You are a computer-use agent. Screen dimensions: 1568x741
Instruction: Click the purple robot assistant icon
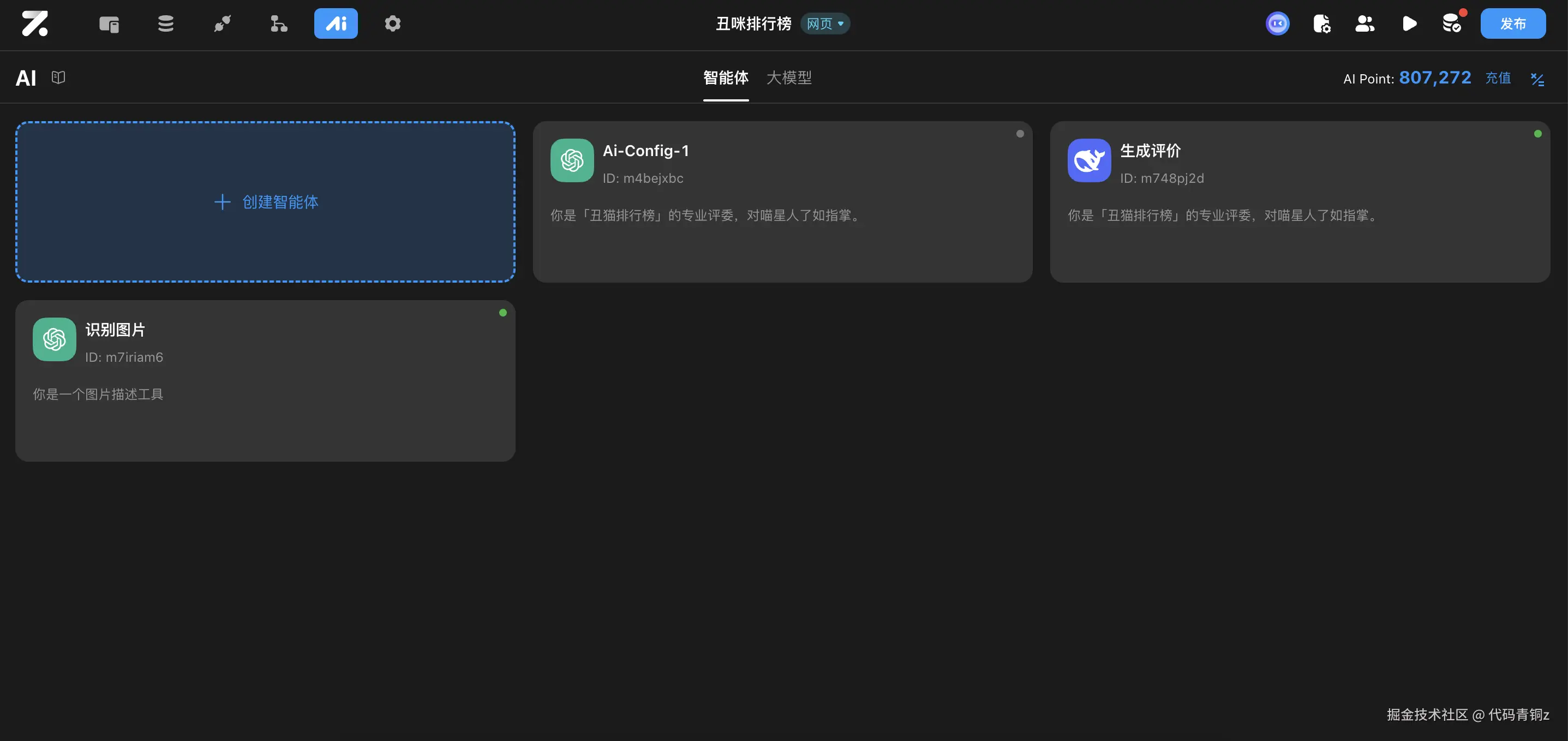1277,24
